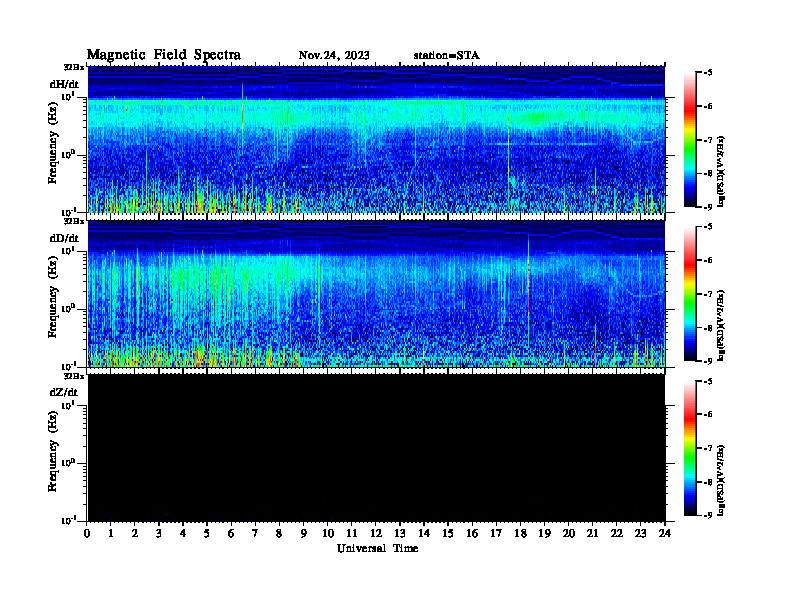This screenshot has width=792, height=612.
Task: Click the "Magnetic Field Spectra" title
Action: (164, 55)
